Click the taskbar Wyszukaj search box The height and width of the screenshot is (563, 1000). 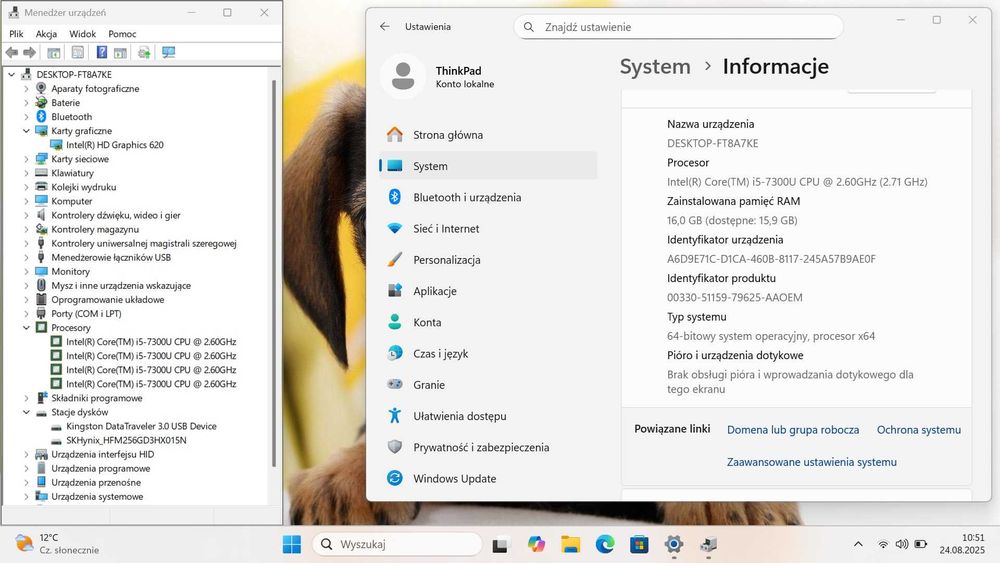coord(397,544)
